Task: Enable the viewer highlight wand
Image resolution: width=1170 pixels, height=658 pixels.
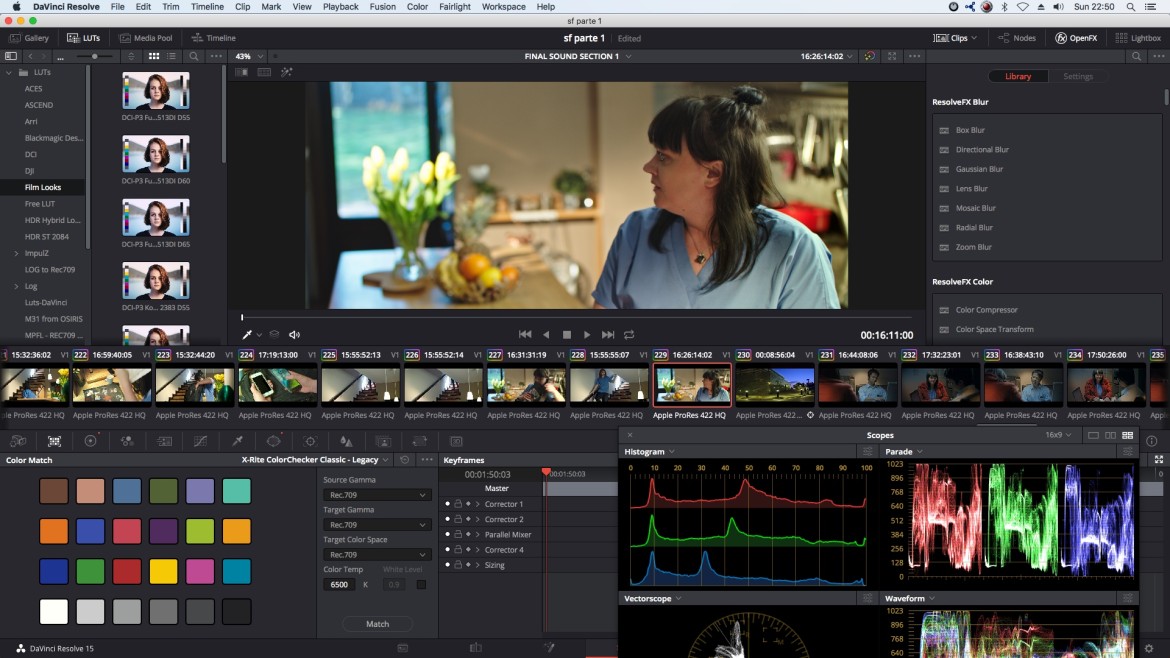Action: (x=287, y=72)
